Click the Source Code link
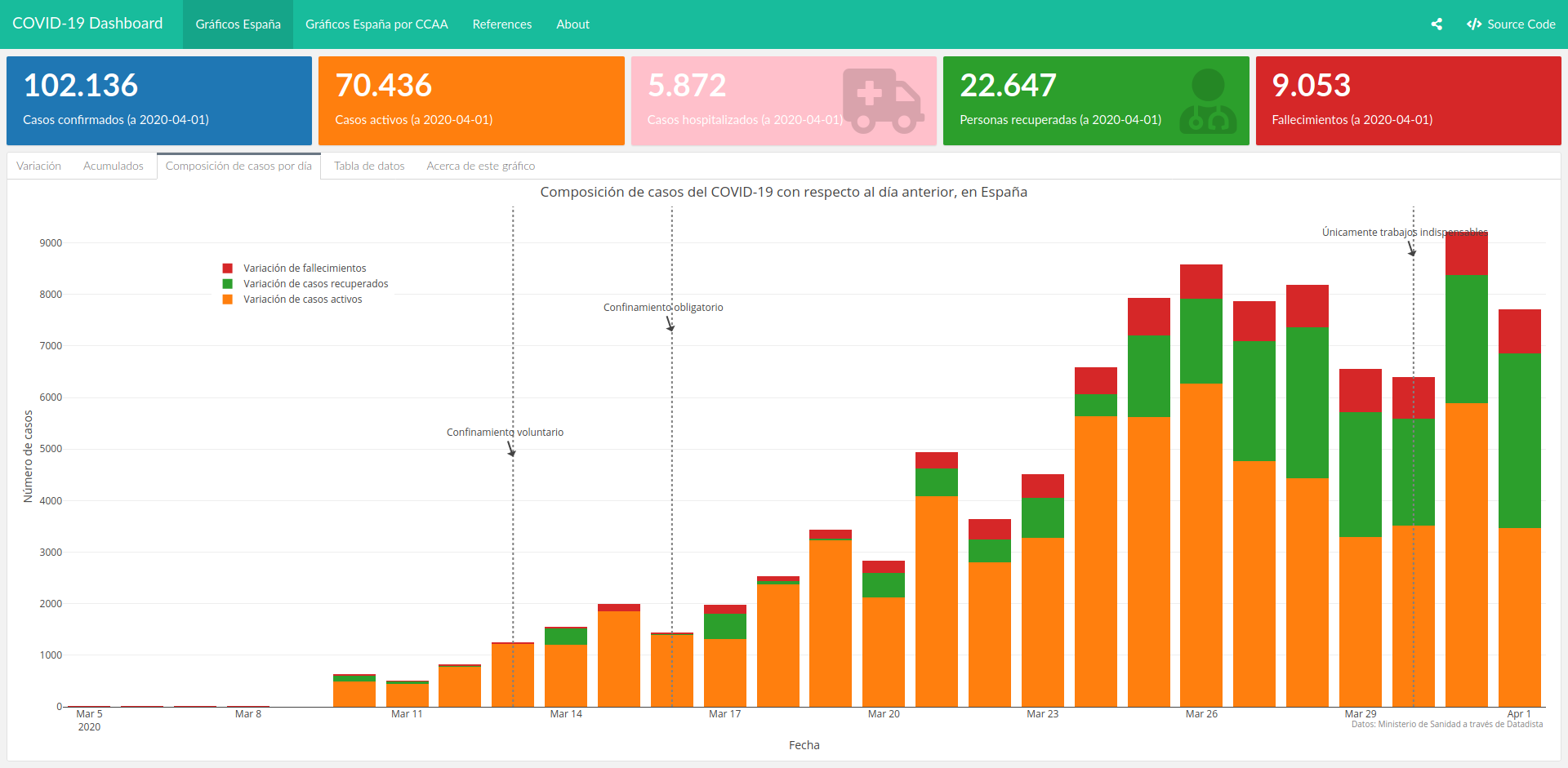 point(1511,24)
